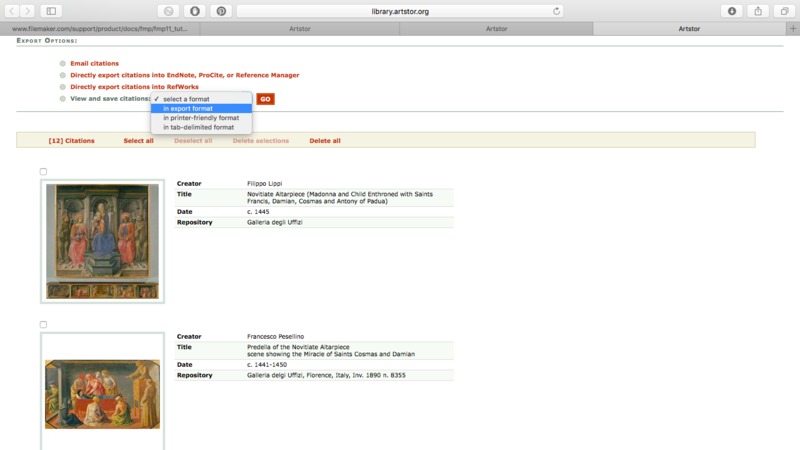The height and width of the screenshot is (450, 800).
Task: Click the creator name Francesco Pesellino
Action: pyautogui.click(x=276, y=336)
